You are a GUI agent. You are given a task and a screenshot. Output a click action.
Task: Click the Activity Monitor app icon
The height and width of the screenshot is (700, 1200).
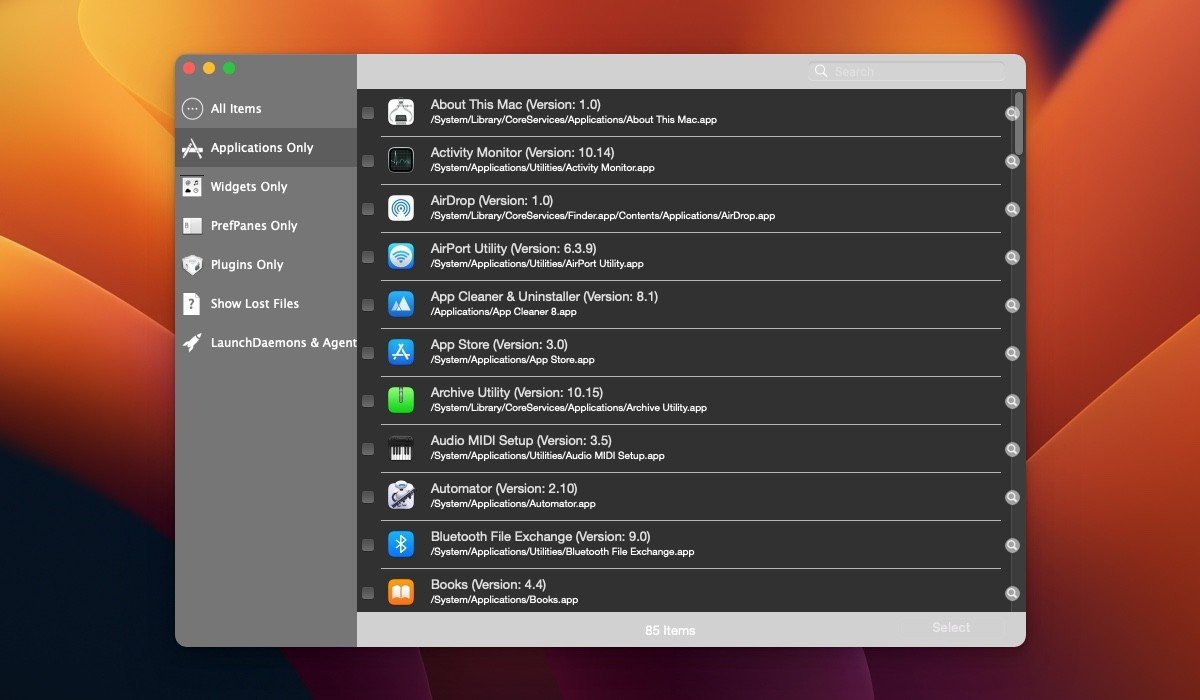click(401, 160)
